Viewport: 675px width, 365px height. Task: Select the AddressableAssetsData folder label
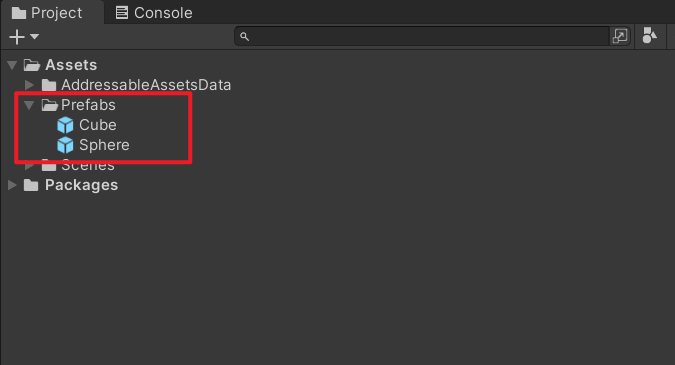coord(146,85)
